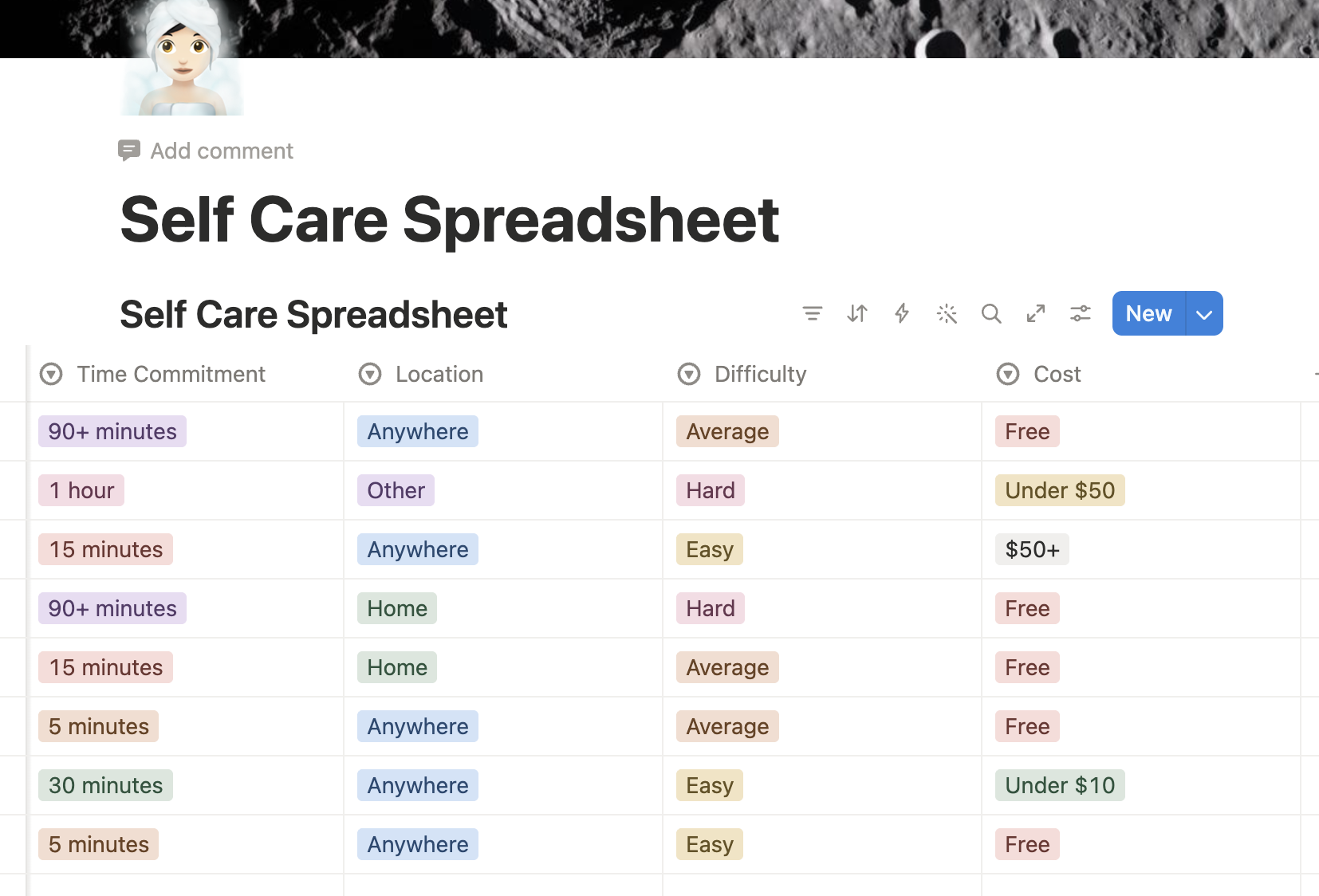
Task: Open database search magnifier icon
Action: [x=991, y=313]
